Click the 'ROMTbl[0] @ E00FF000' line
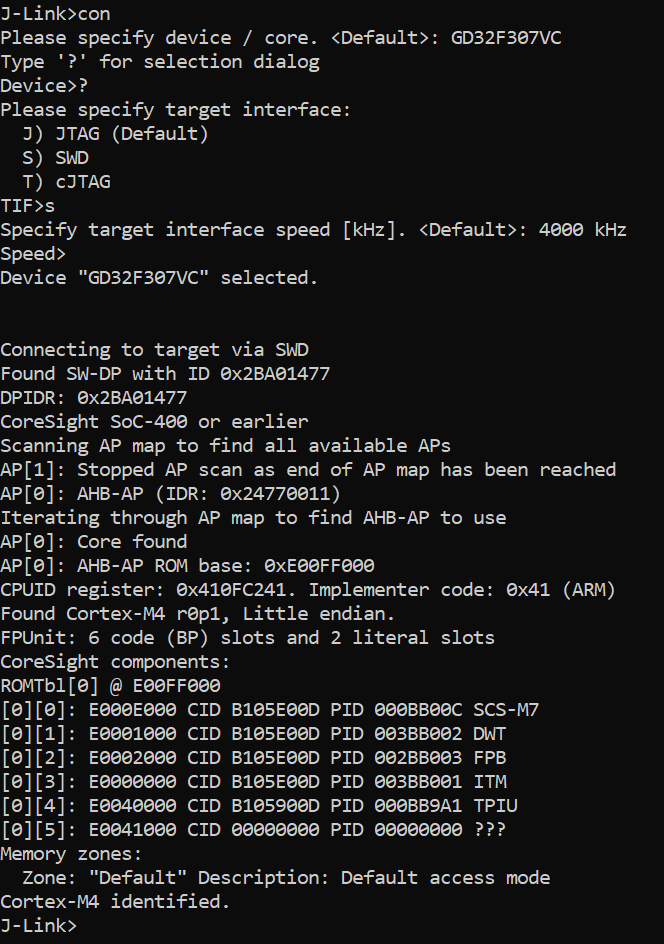 [x=110, y=685]
